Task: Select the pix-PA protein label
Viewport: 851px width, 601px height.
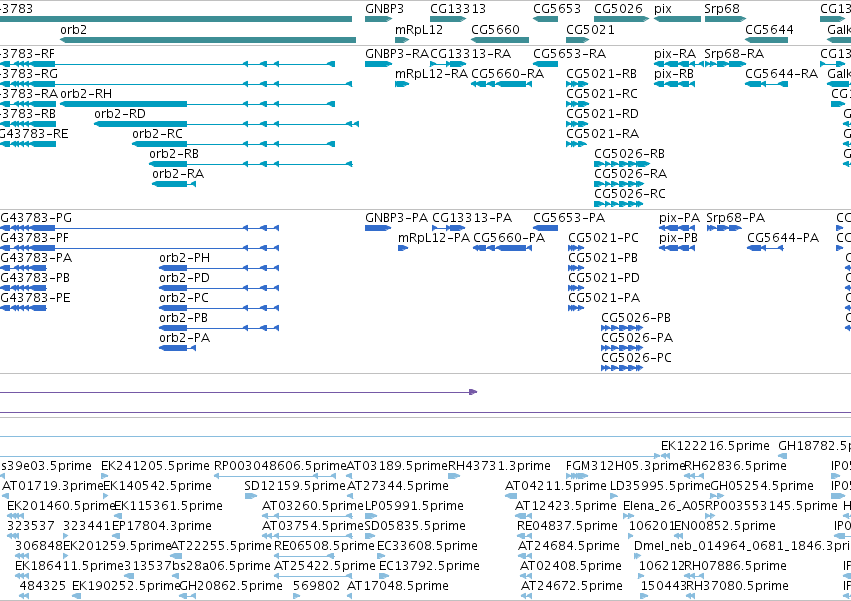Action: (679, 218)
